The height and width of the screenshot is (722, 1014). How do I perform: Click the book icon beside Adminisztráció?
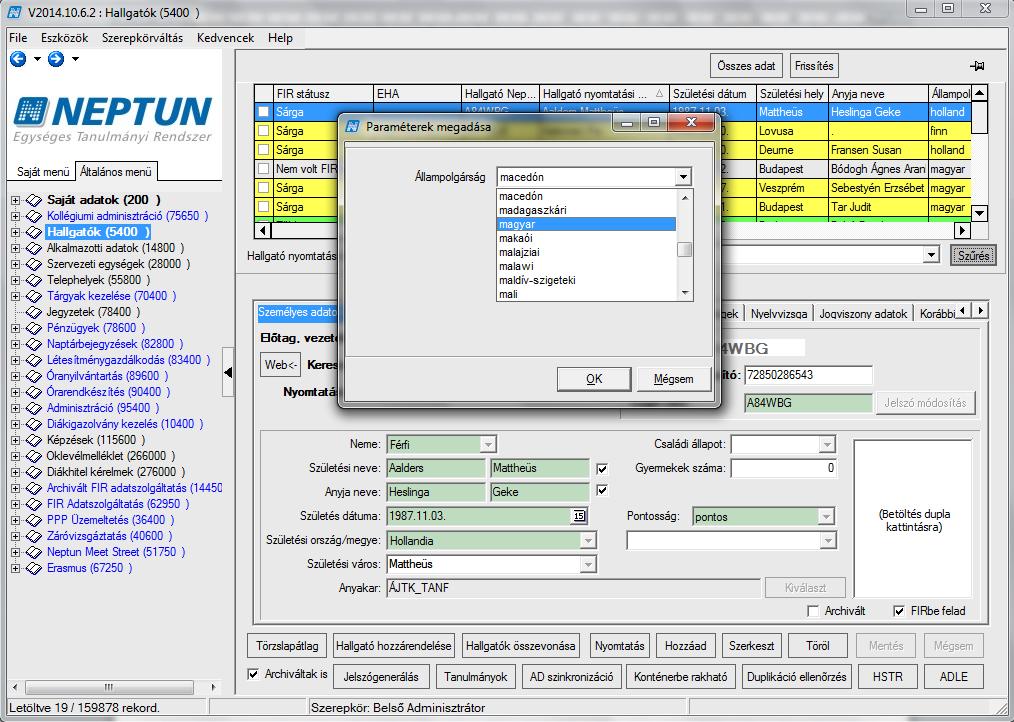click(x=34, y=408)
